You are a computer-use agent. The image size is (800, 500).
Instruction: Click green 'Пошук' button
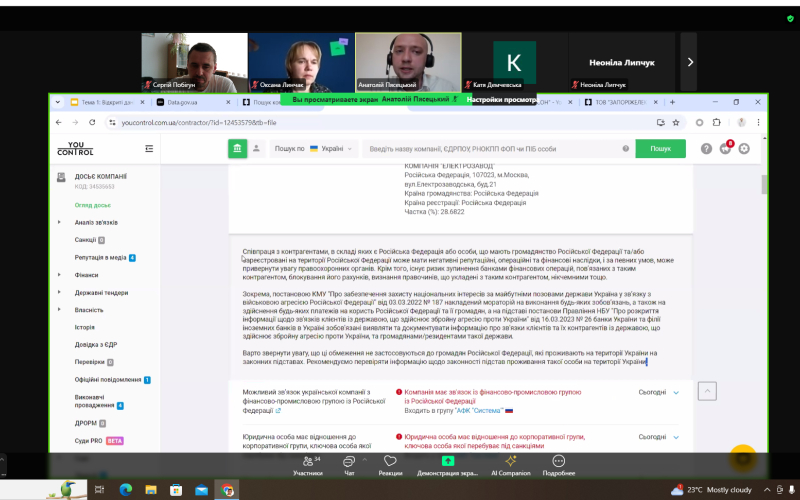pyautogui.click(x=660, y=148)
